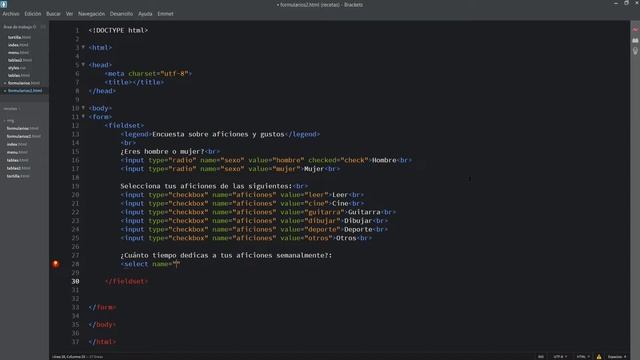This screenshot has height=360, width=640.
Task: Select tortilla.html in working files
Action: tap(19, 37)
